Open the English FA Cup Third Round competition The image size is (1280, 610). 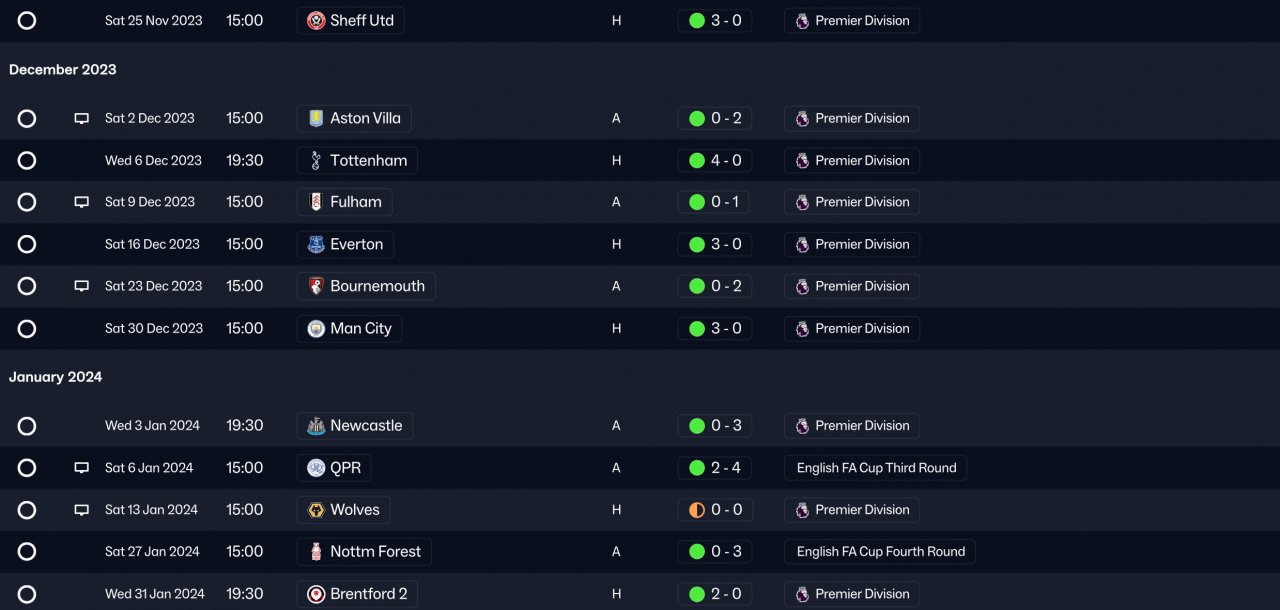(x=876, y=468)
